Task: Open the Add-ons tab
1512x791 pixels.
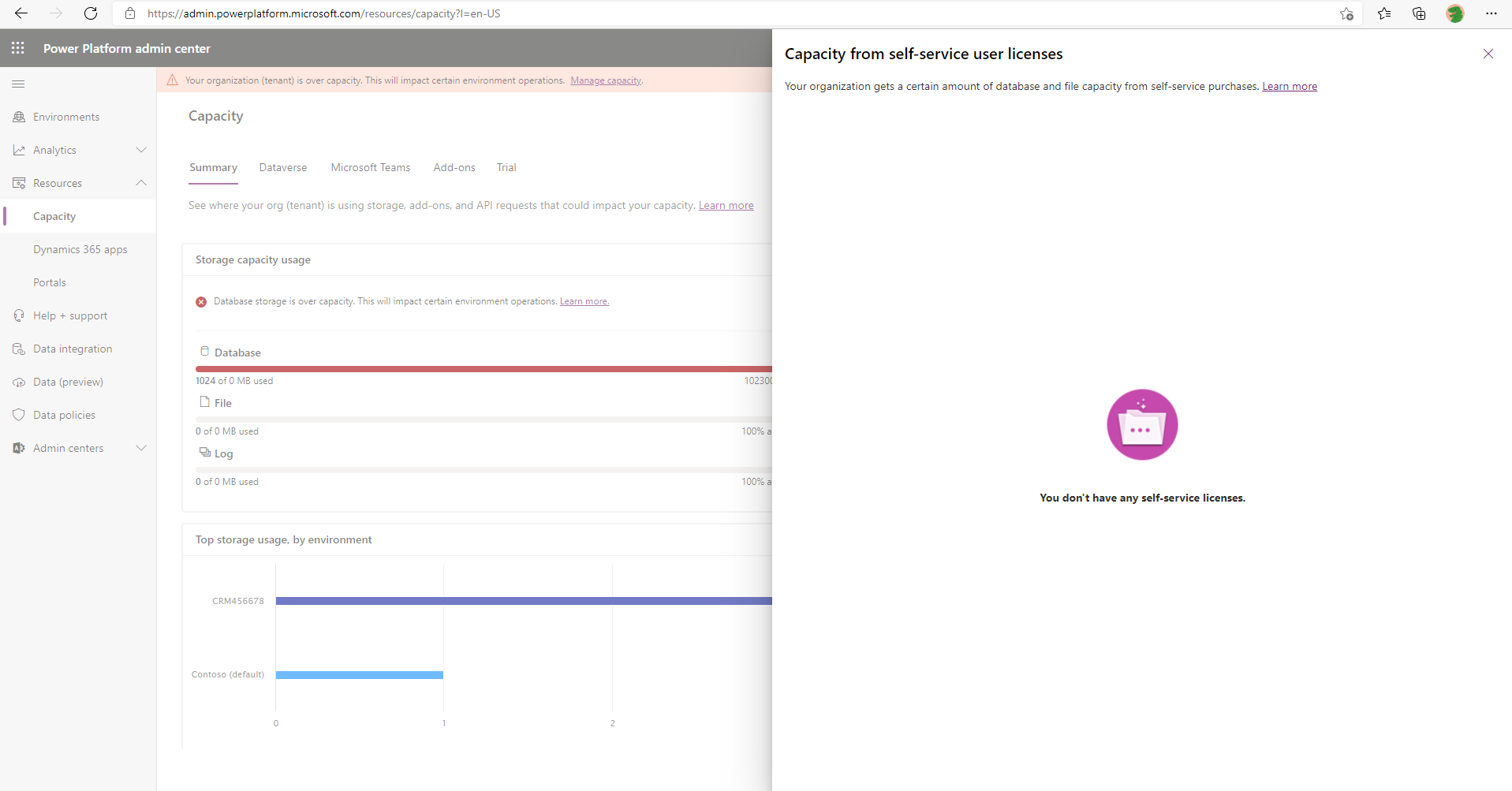Action: pyautogui.click(x=454, y=167)
